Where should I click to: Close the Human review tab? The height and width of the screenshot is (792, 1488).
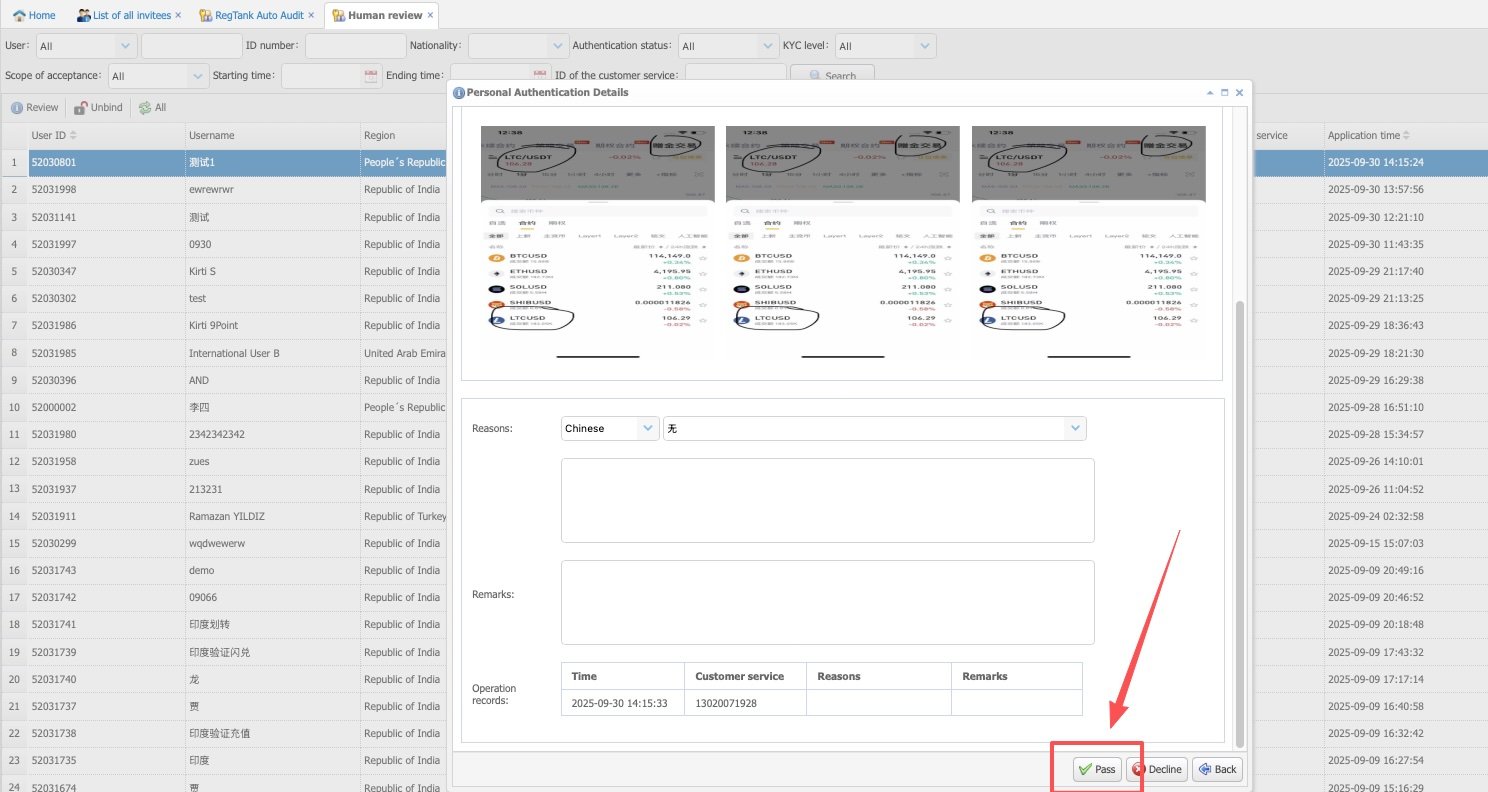pyautogui.click(x=431, y=15)
